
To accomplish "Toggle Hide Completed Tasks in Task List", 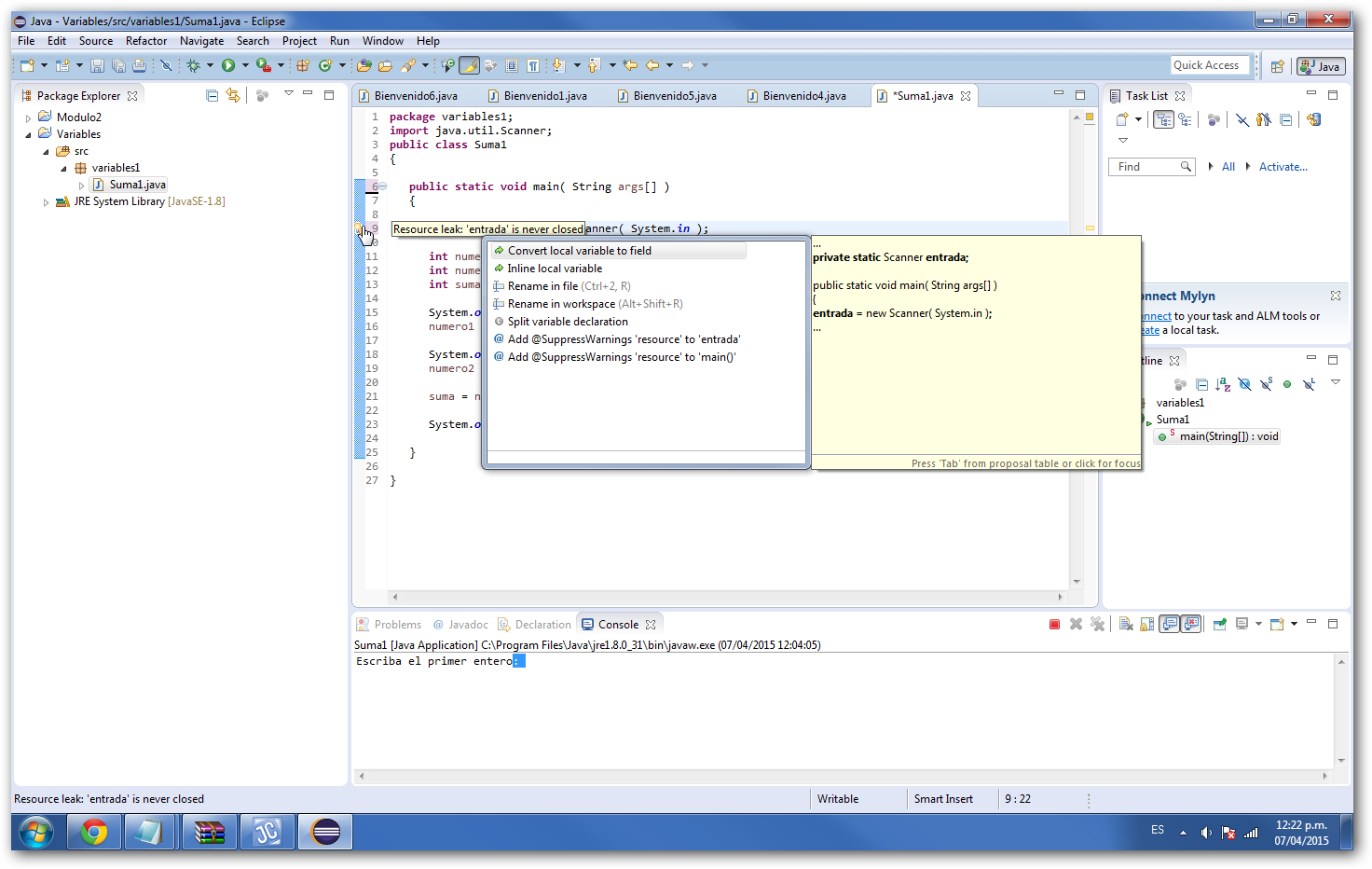I will coord(1242,119).
